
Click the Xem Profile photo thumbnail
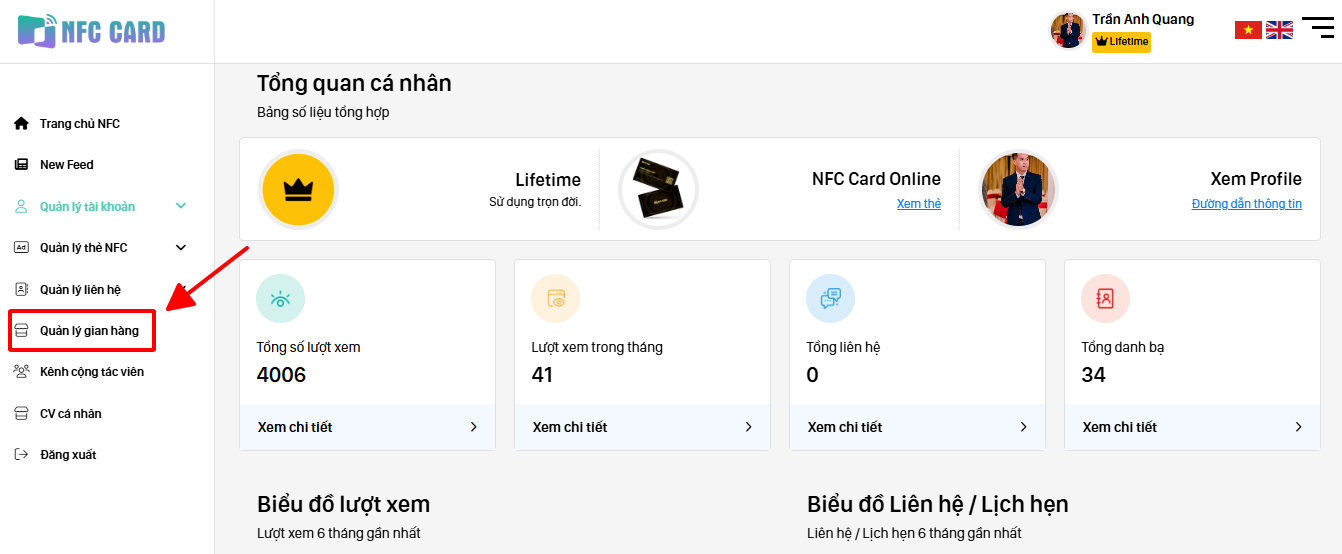pyautogui.click(x=1018, y=189)
